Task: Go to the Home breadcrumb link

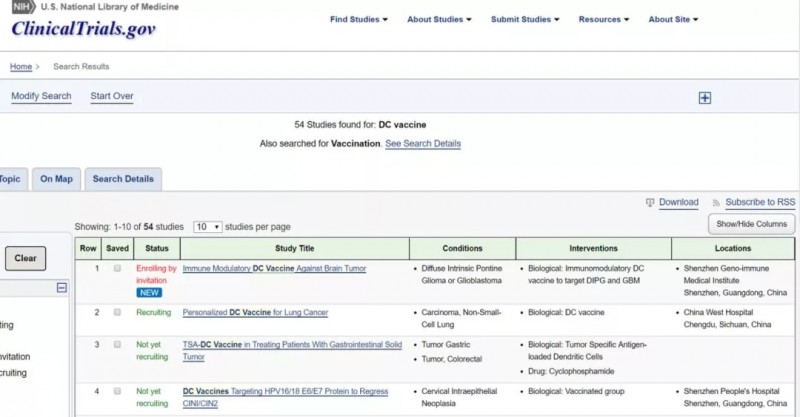Action: [x=21, y=67]
